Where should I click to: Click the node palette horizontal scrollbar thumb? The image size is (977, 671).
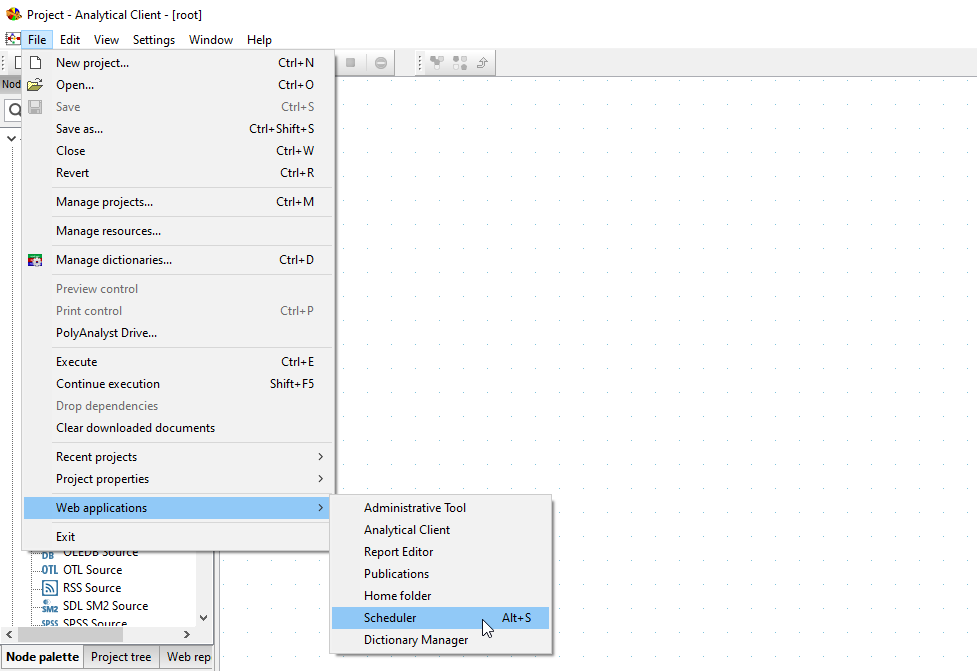pos(70,634)
